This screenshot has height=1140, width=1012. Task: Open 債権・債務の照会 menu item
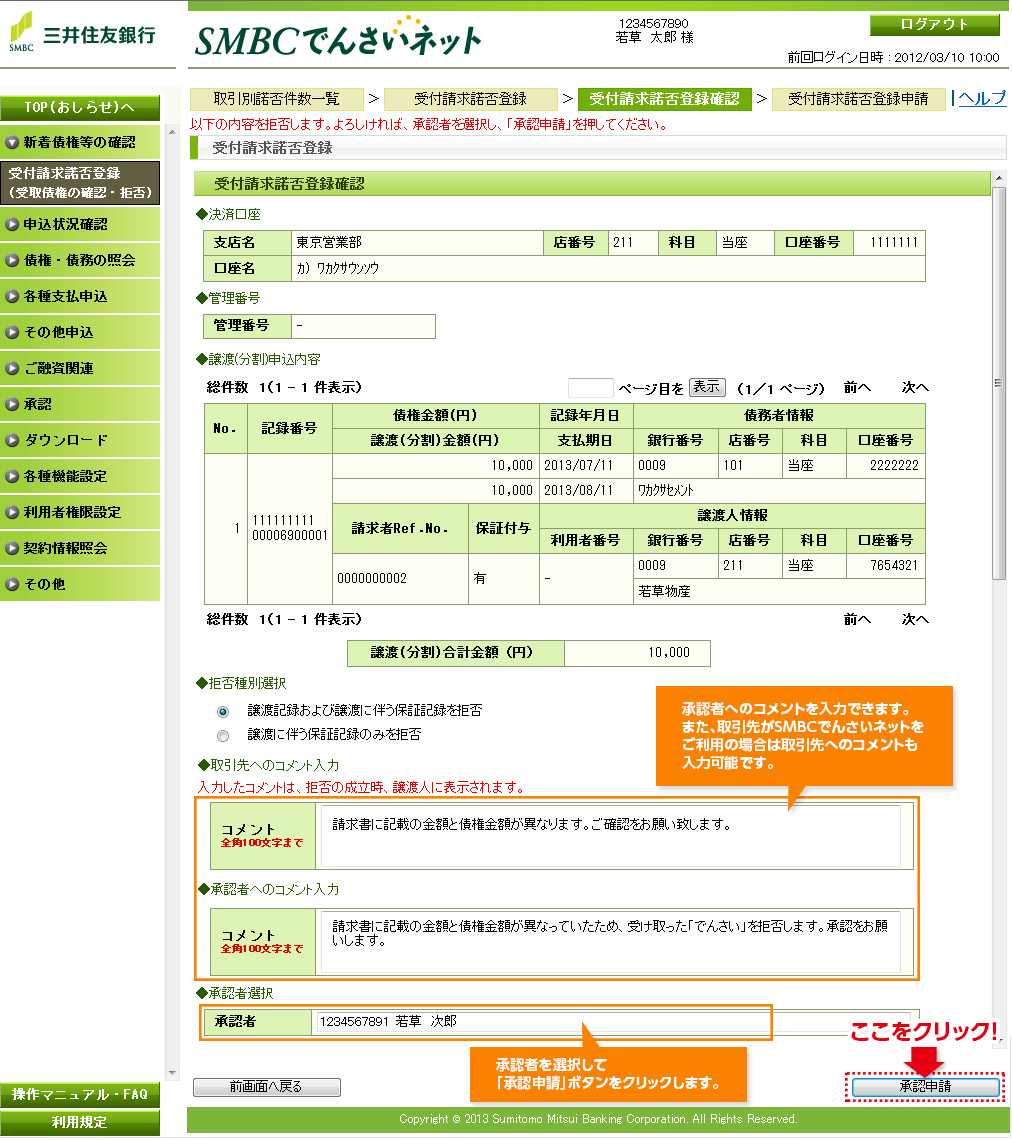80,260
